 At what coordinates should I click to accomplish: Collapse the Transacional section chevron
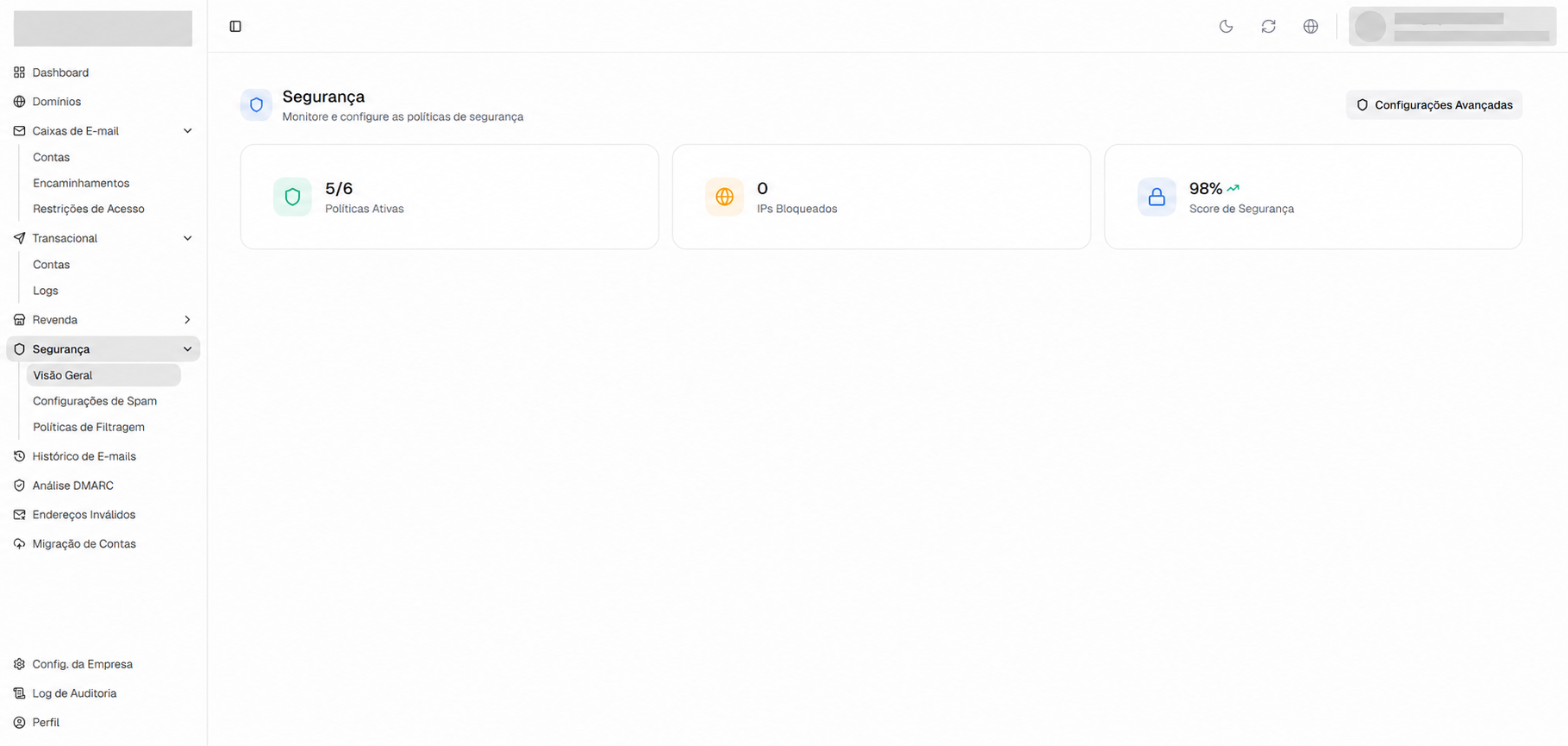click(x=187, y=238)
